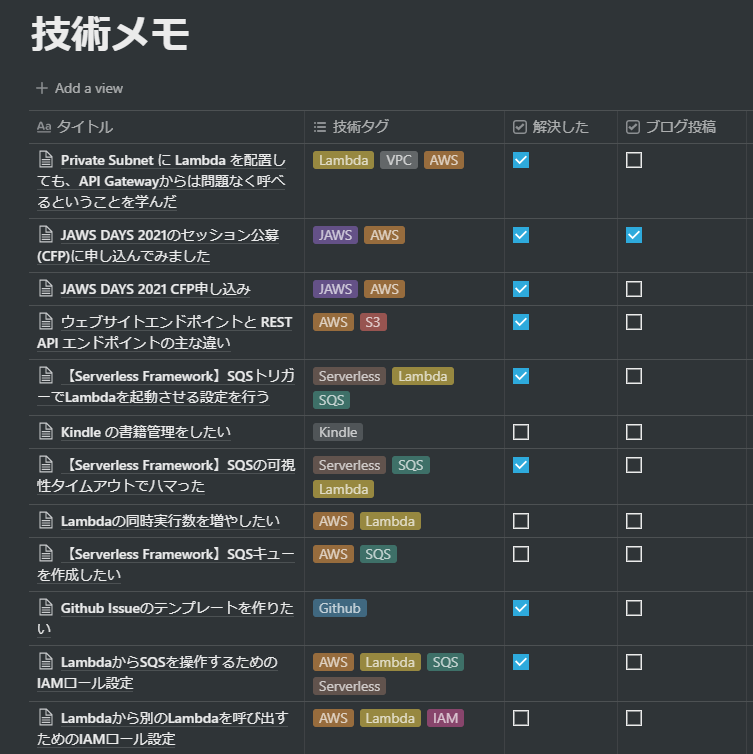Viewport: 753px width, 754px height.
Task: Open Private Subnet に Lambda を配置 page
Action: (x=162, y=181)
